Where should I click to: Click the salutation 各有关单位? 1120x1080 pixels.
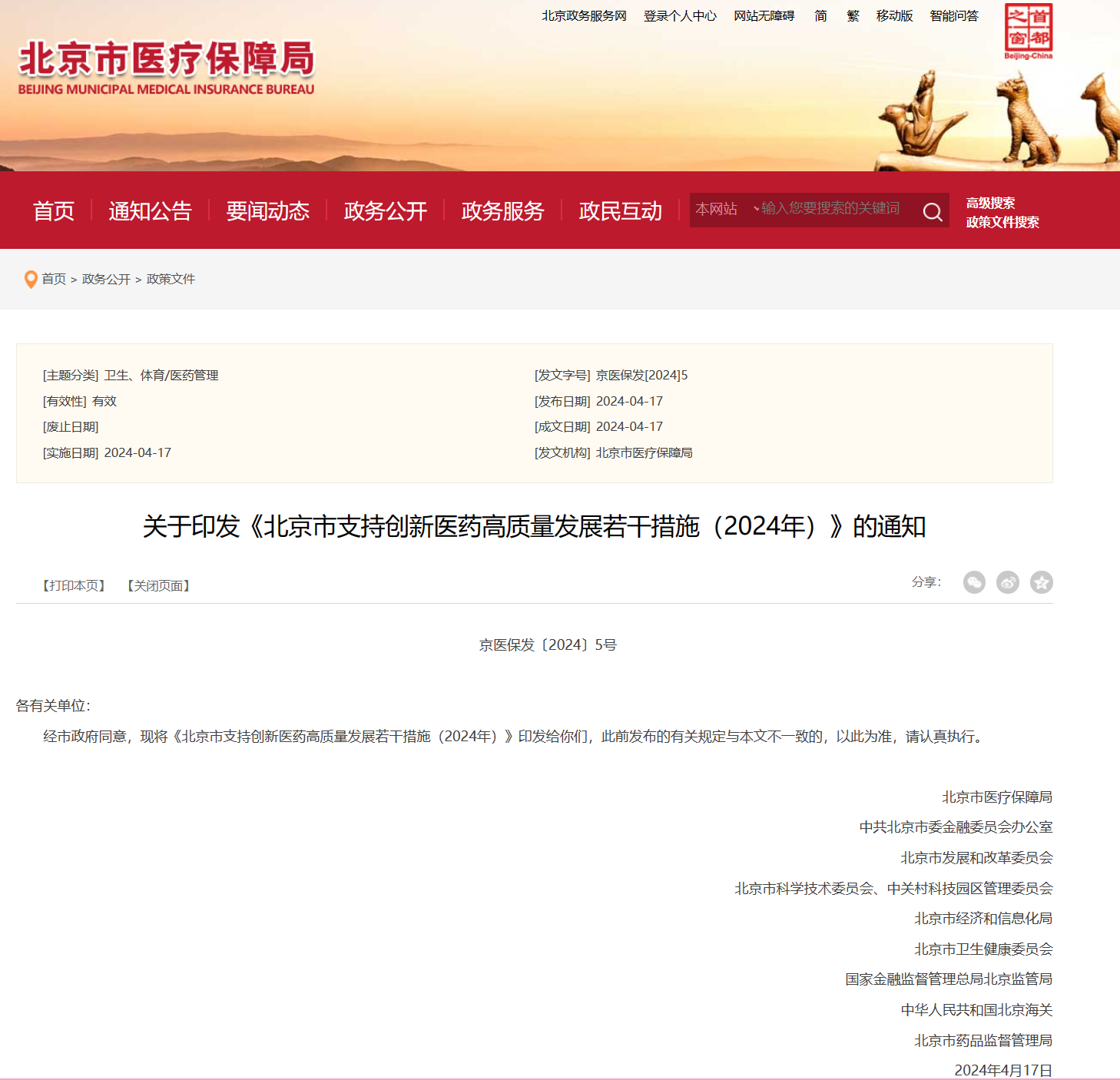[53, 706]
